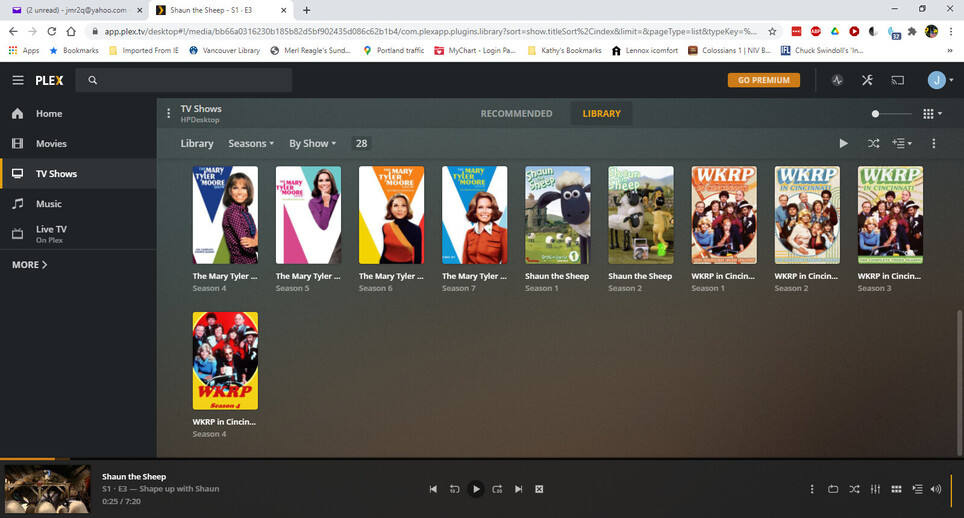Open the Activity monitor icon
Viewport: 964px width, 518px height.
[x=837, y=80]
